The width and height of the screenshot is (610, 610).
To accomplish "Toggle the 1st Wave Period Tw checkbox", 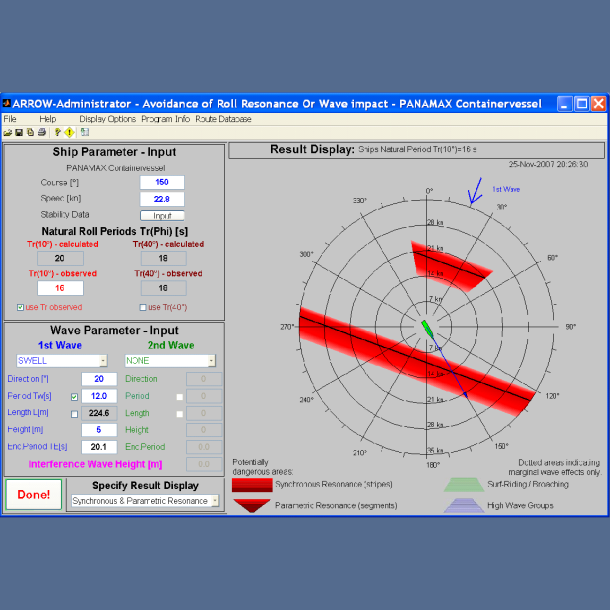I will click(x=73, y=396).
